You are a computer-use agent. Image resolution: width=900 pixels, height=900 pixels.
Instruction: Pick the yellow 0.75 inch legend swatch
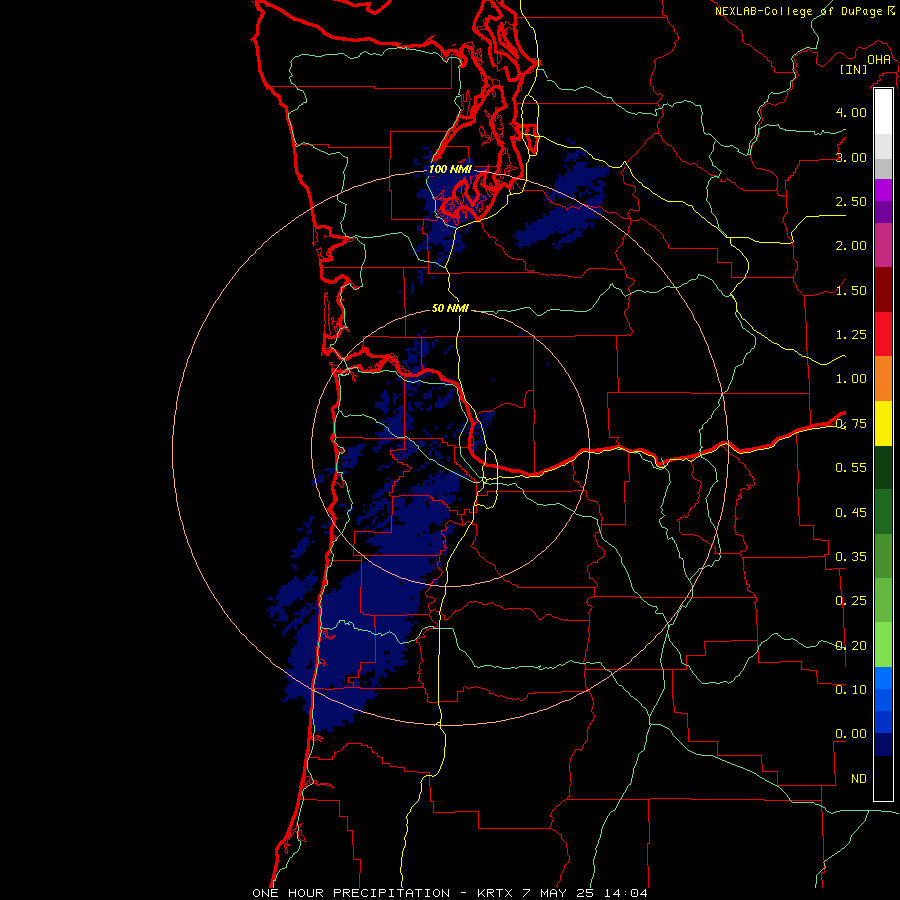[x=883, y=424]
